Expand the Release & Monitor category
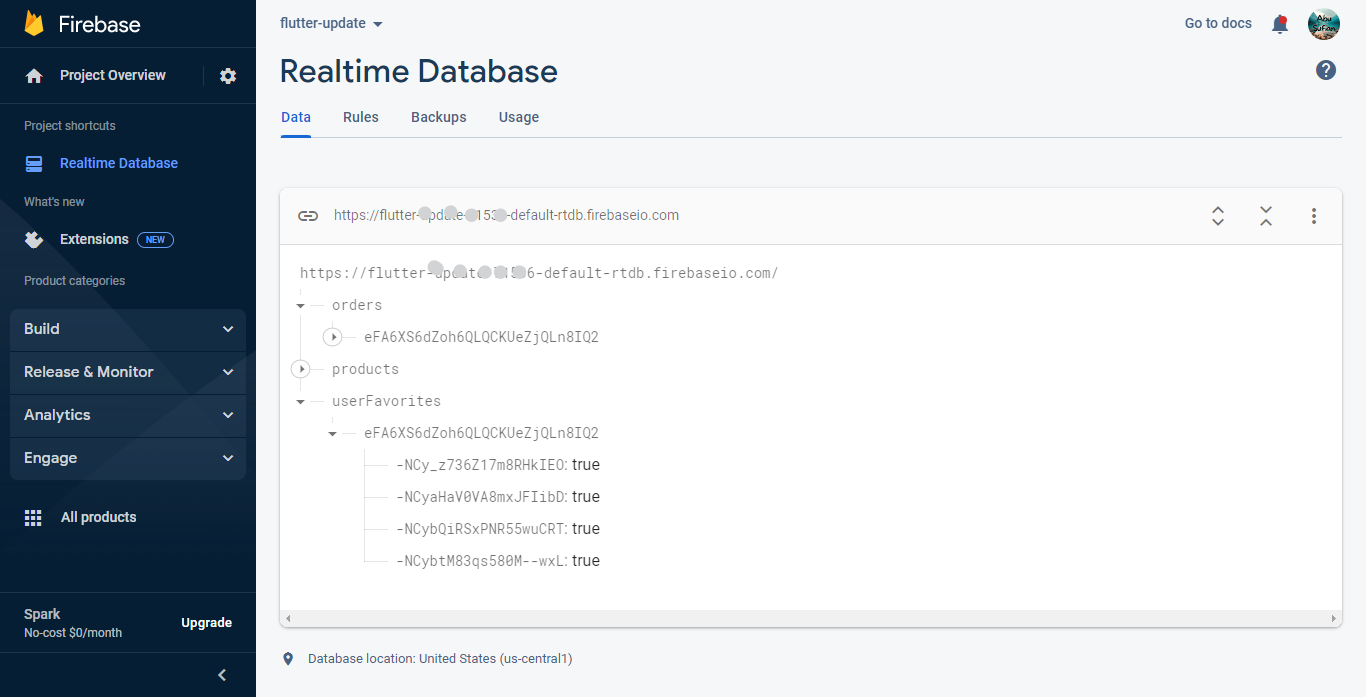This screenshot has width=1366, height=697. 128,372
